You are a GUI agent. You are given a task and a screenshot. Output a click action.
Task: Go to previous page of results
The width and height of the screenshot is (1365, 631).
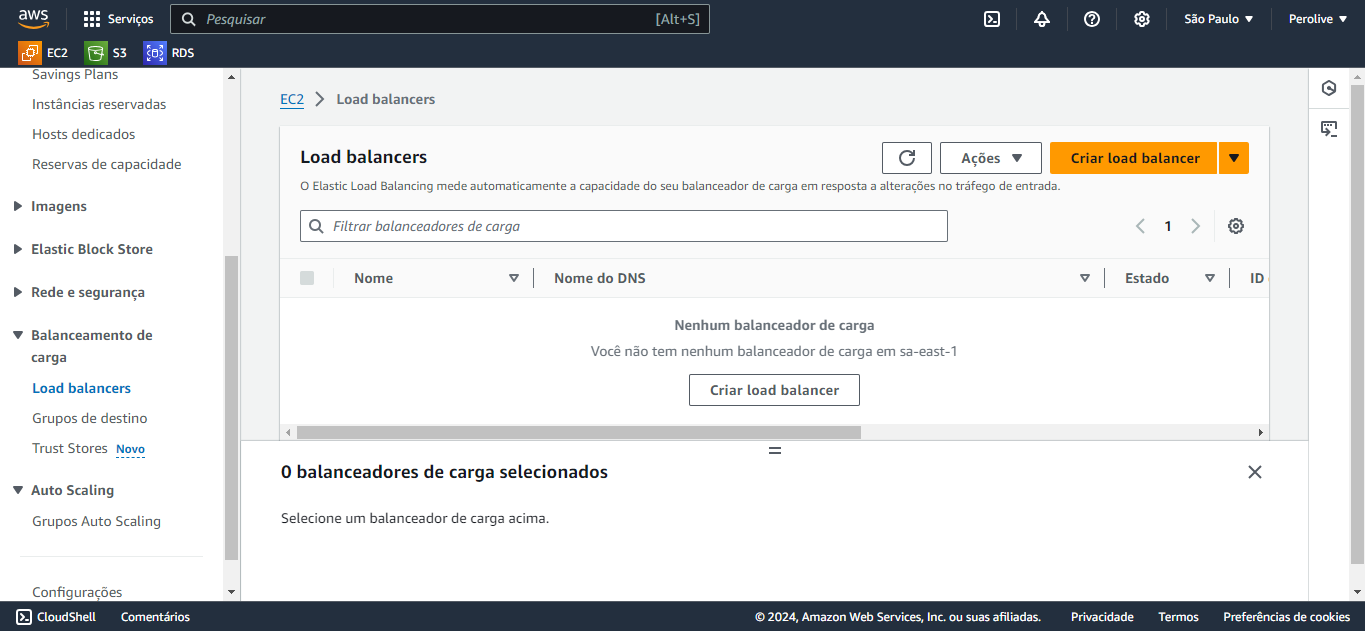(x=1140, y=226)
